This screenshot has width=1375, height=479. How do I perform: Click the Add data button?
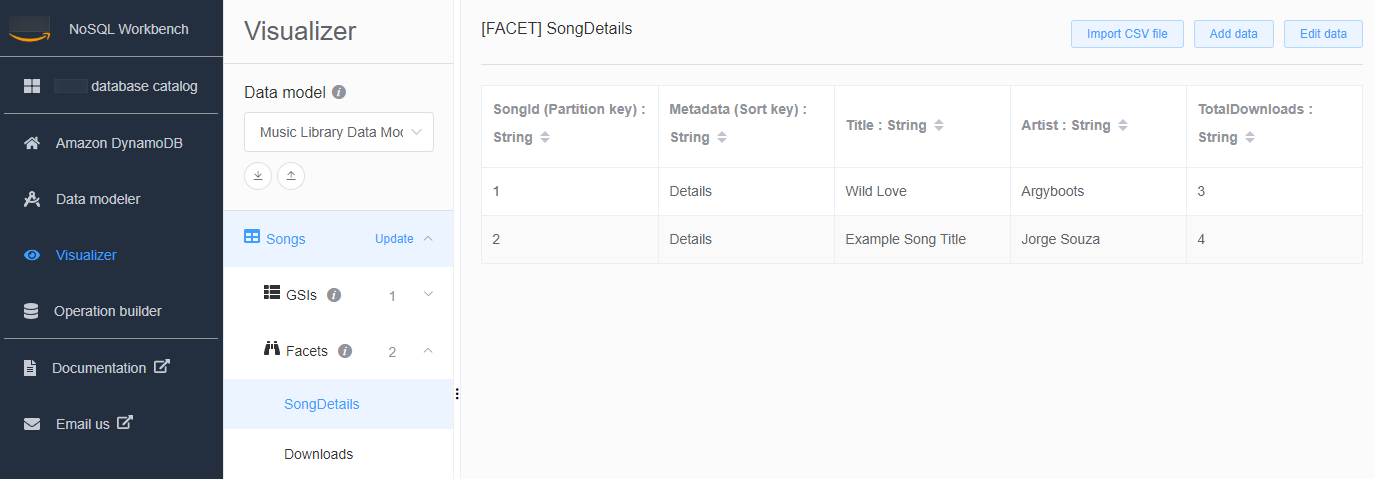pyautogui.click(x=1233, y=34)
